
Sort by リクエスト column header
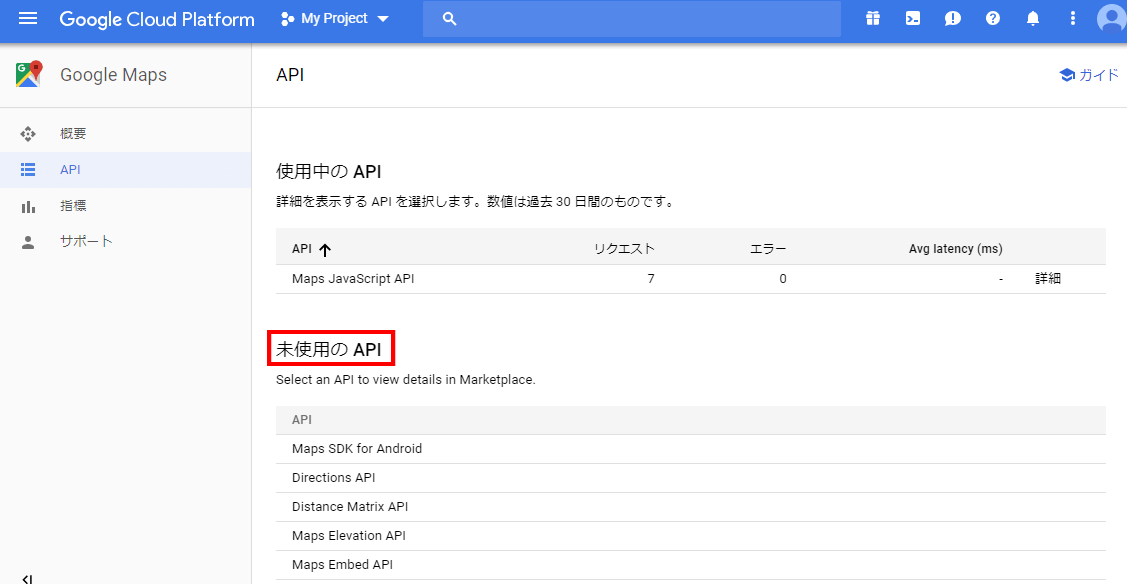(624, 249)
